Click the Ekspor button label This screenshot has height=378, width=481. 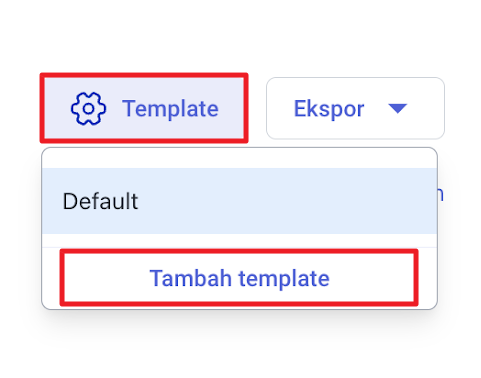pos(355,108)
